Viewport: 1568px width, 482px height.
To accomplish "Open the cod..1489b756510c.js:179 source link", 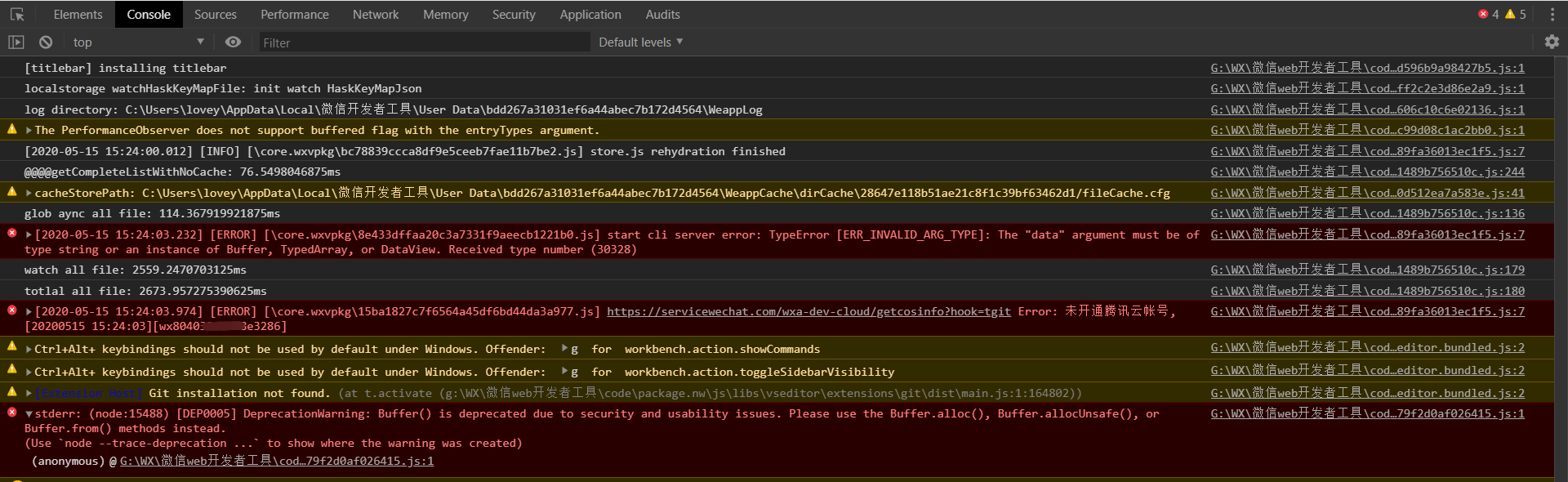I will tap(1367, 270).
